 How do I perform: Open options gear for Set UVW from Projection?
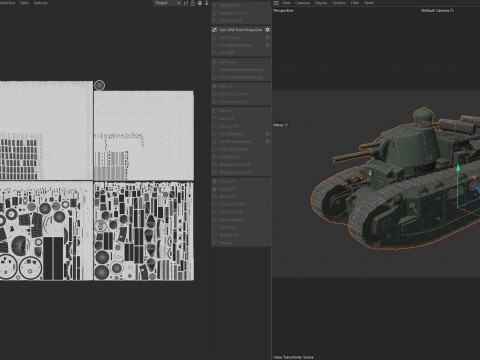point(267,30)
